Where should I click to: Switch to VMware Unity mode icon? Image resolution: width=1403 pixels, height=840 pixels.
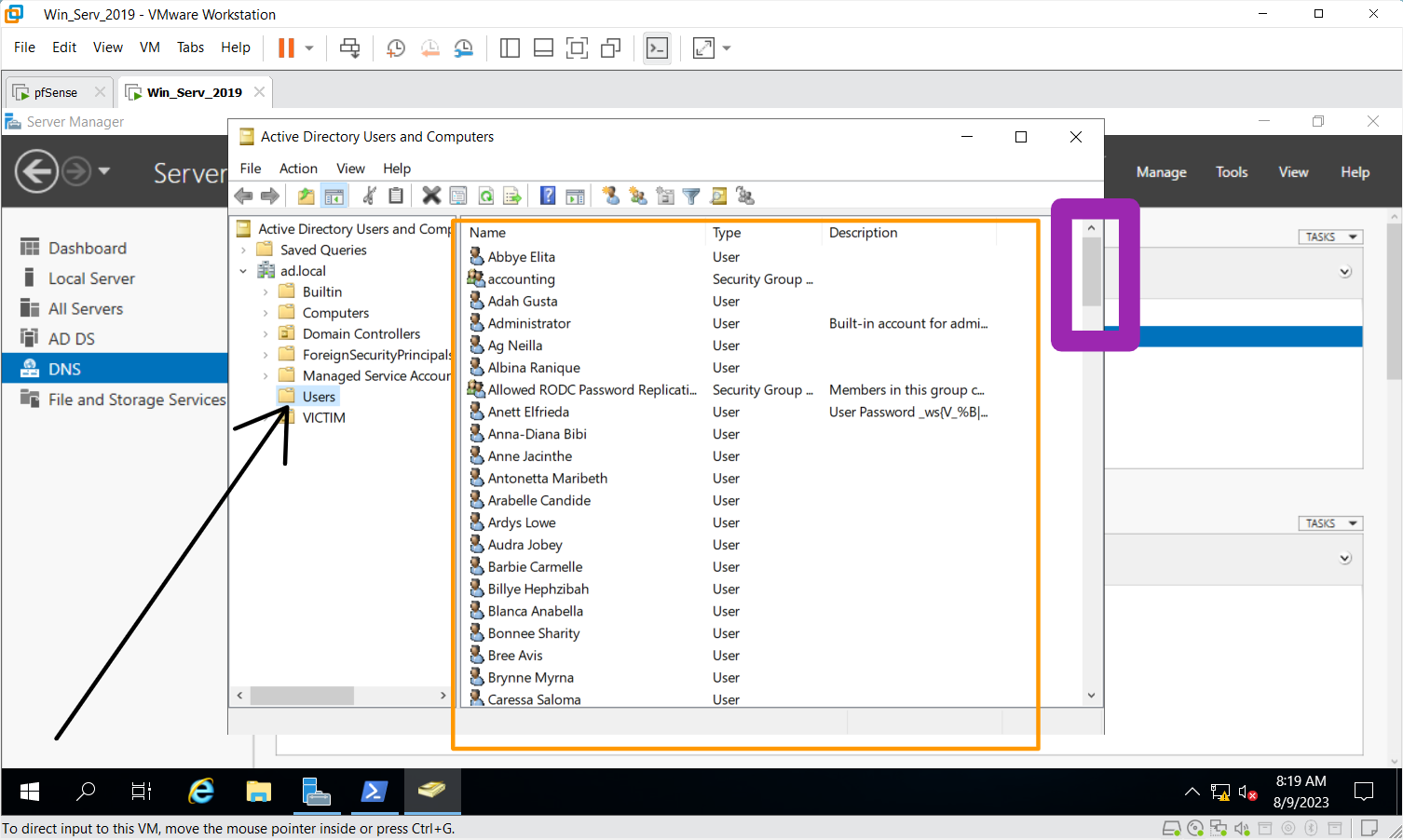[x=610, y=47]
